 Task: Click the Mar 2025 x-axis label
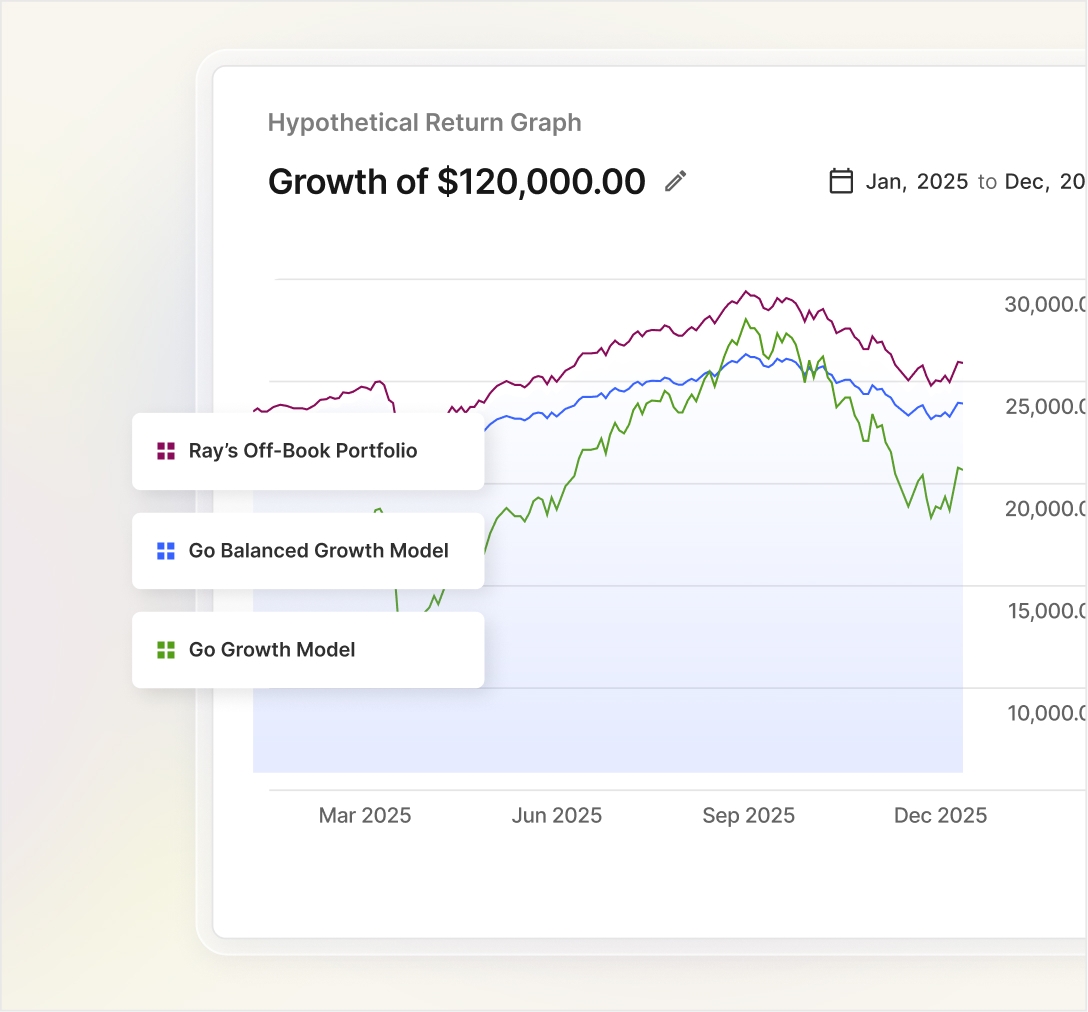[x=365, y=816]
